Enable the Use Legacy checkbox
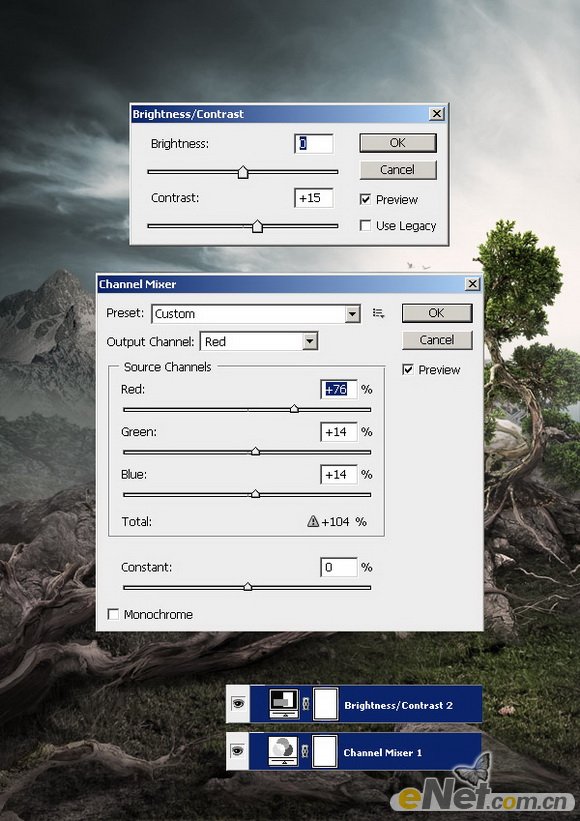Screen dimensions: 580x821 365,225
